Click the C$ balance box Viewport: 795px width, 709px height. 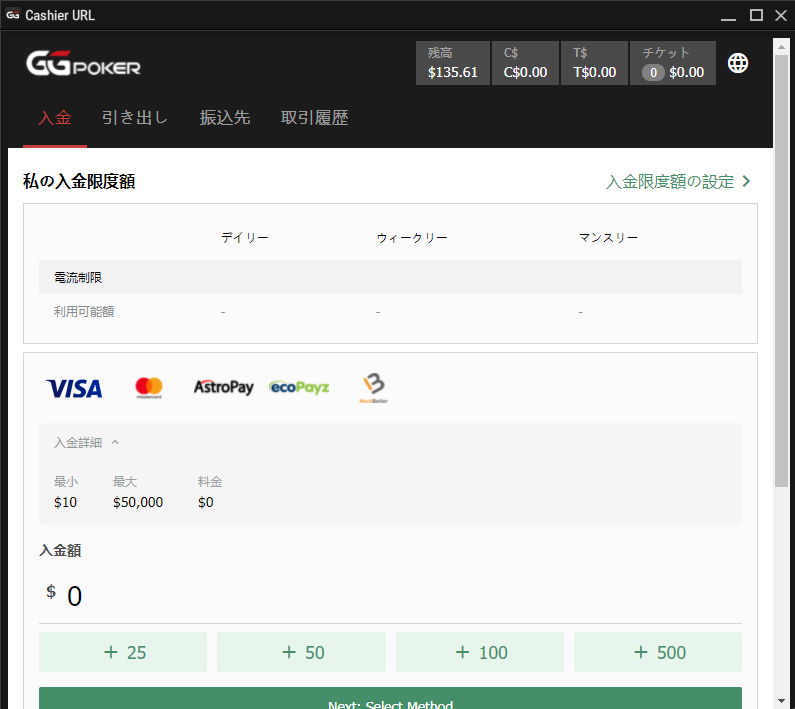525,63
